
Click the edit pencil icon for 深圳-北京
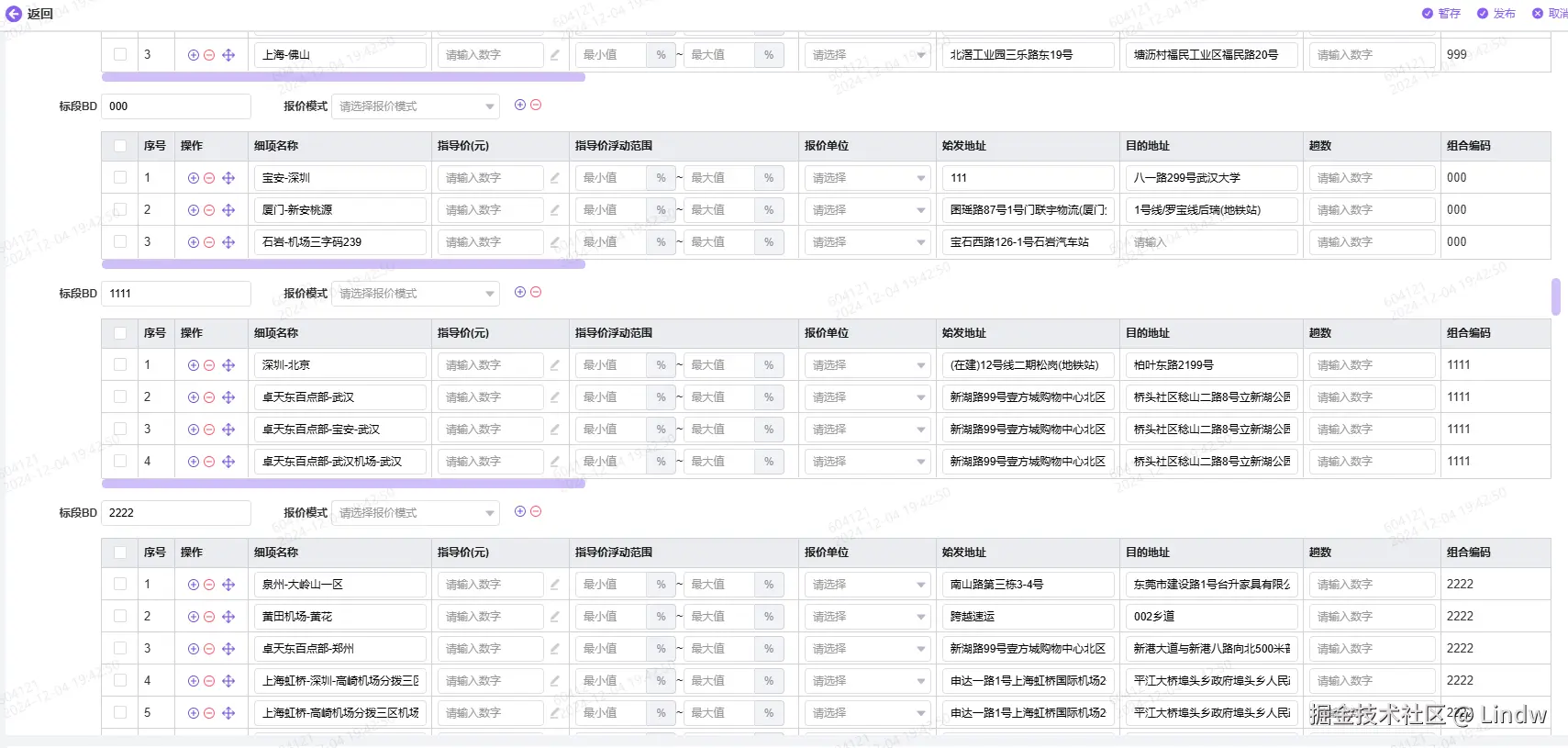pos(555,365)
